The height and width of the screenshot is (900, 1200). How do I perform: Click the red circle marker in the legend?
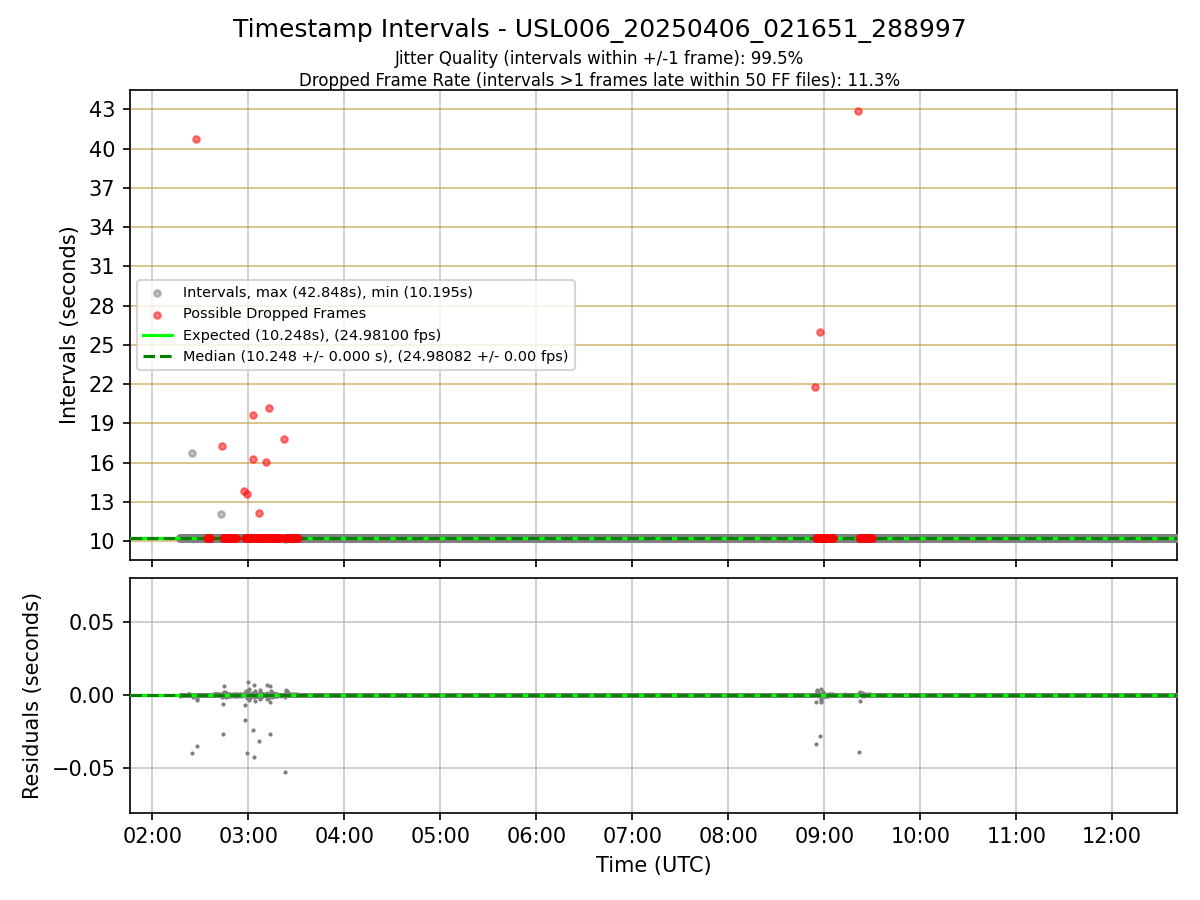pyautogui.click(x=157, y=314)
